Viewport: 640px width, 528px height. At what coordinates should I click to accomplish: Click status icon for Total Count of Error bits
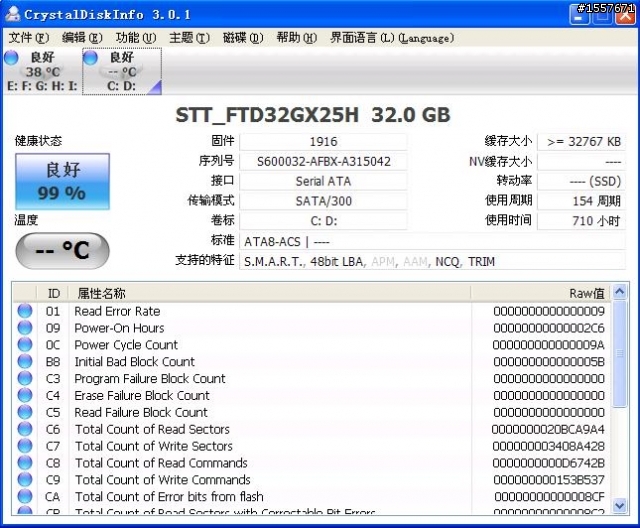(25, 496)
